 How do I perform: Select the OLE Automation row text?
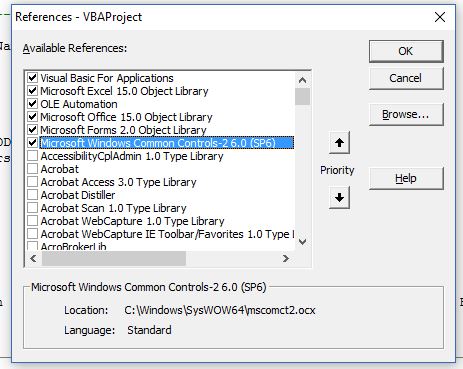tap(79, 104)
